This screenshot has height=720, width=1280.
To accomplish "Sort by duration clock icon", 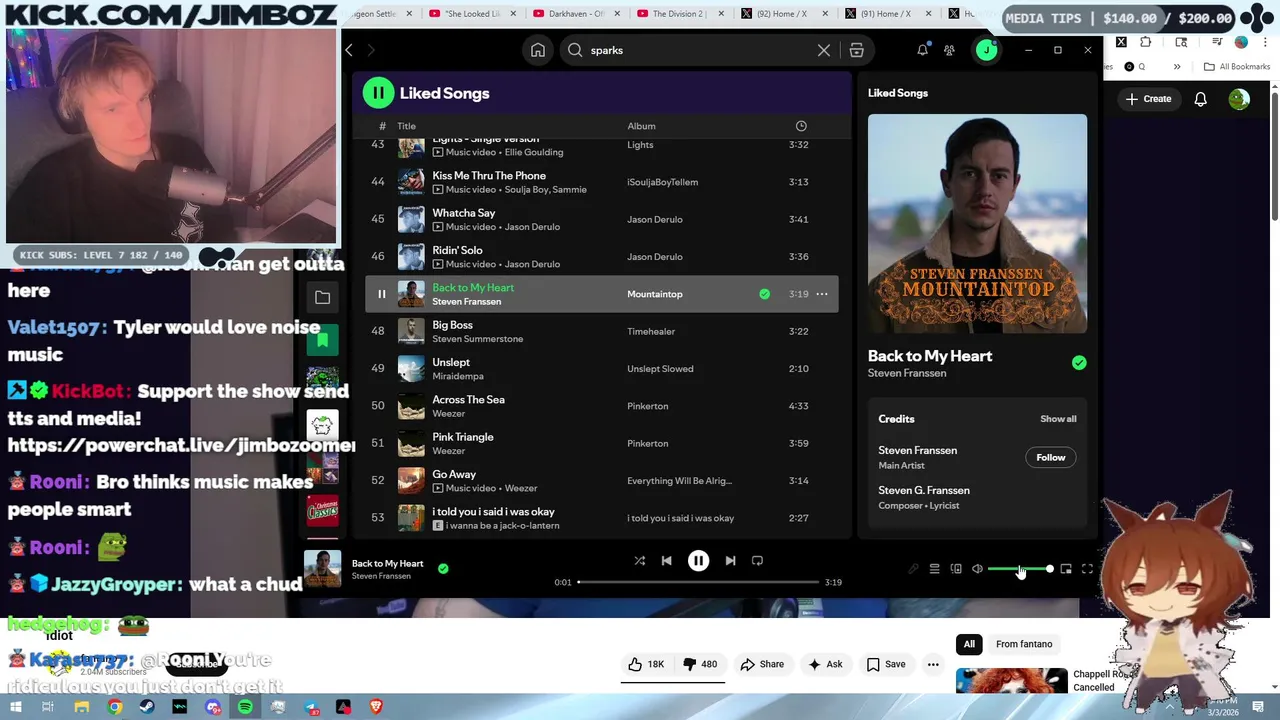I will (801, 126).
